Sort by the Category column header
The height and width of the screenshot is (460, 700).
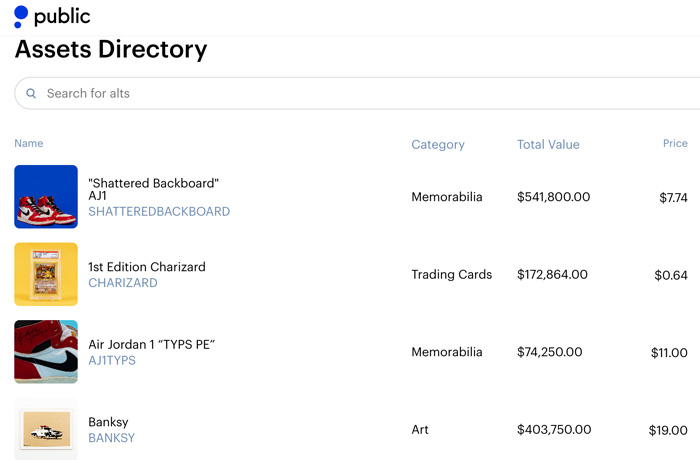coord(438,145)
